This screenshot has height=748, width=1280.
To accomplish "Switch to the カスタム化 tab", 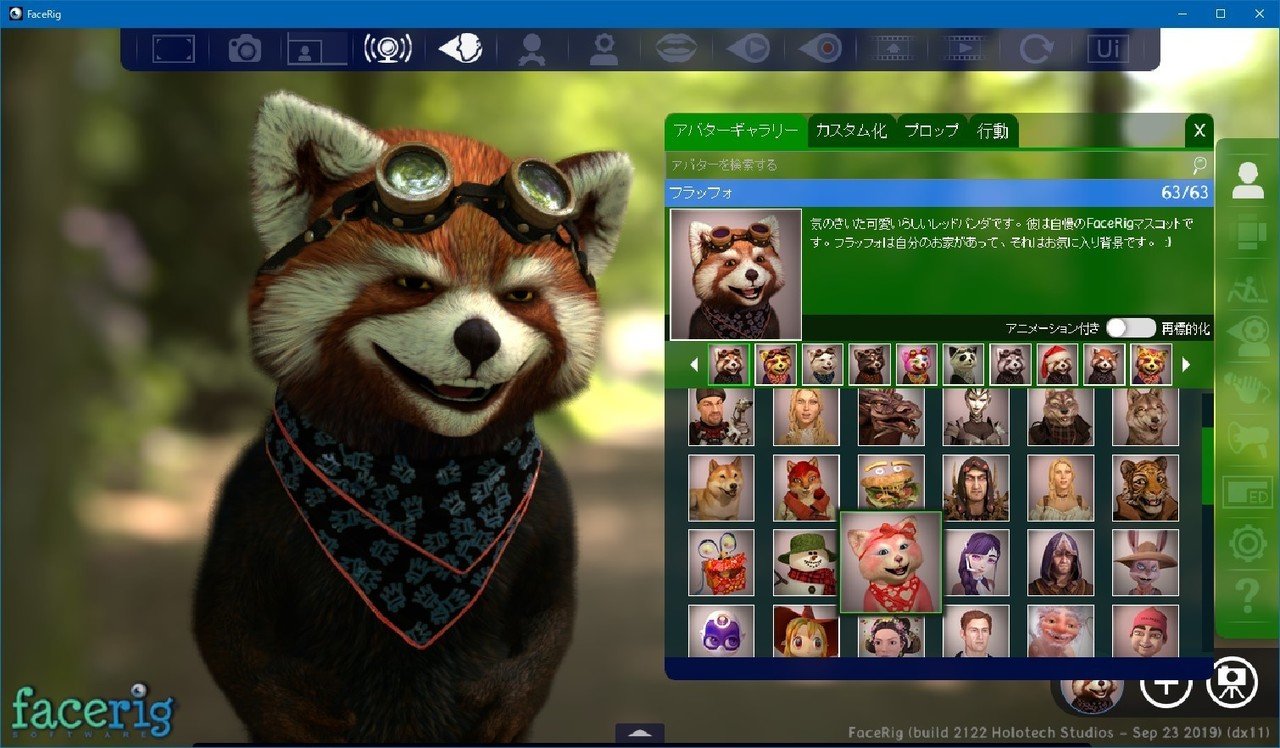I will click(851, 131).
